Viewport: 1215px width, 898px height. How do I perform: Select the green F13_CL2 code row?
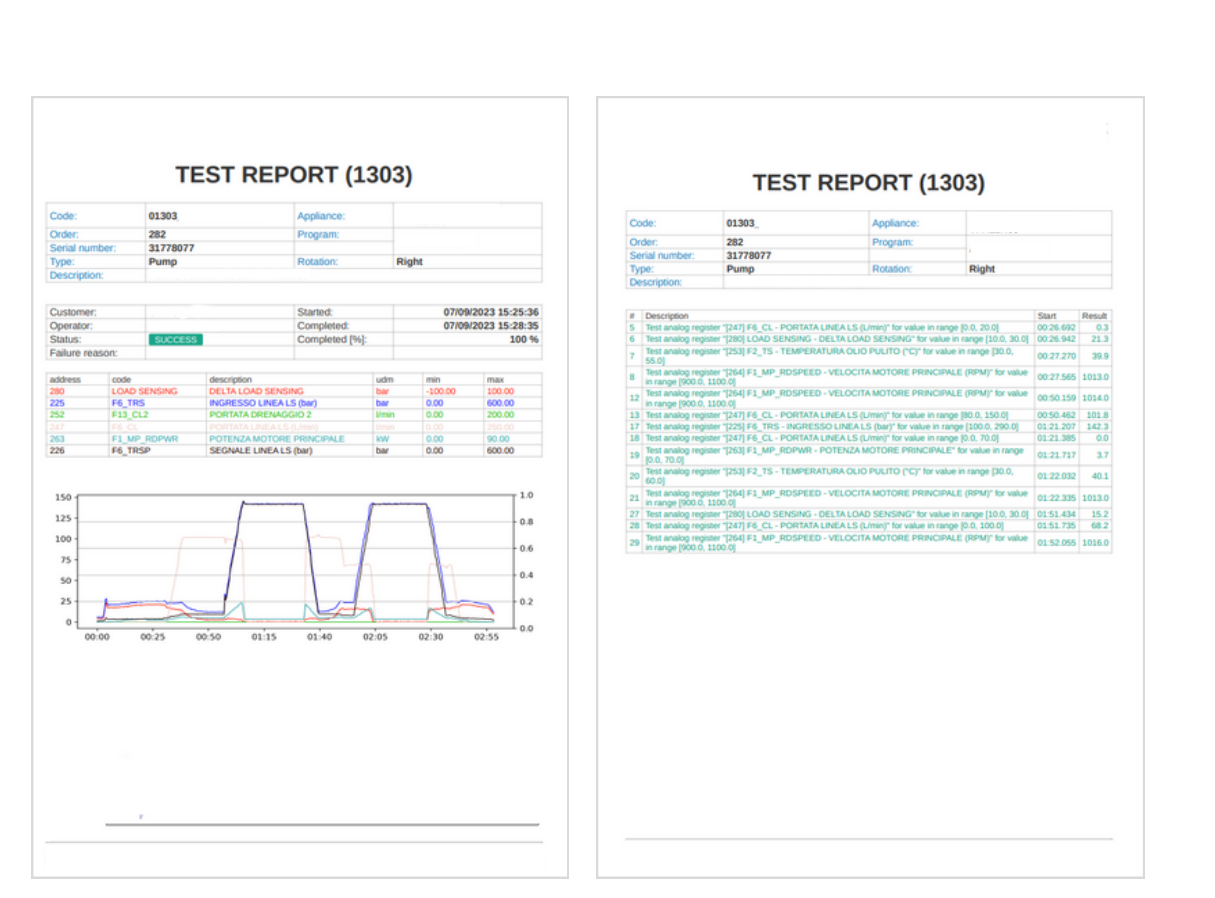(x=130, y=415)
